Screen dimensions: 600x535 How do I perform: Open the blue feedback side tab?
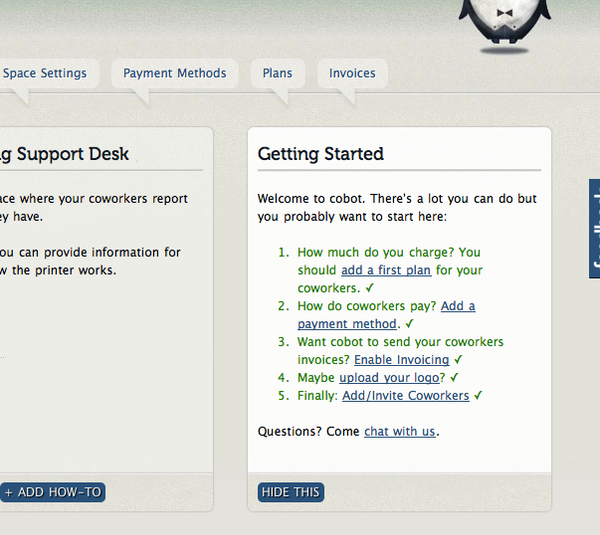coord(595,229)
